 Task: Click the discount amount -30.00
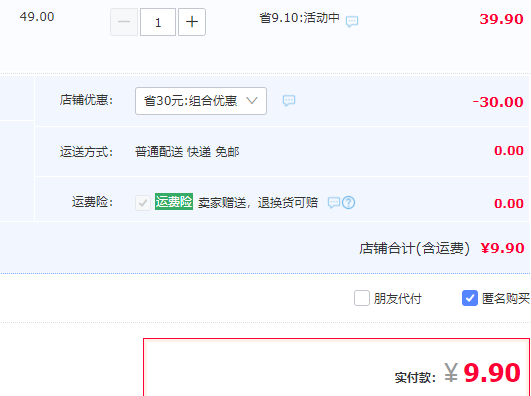coord(498,102)
